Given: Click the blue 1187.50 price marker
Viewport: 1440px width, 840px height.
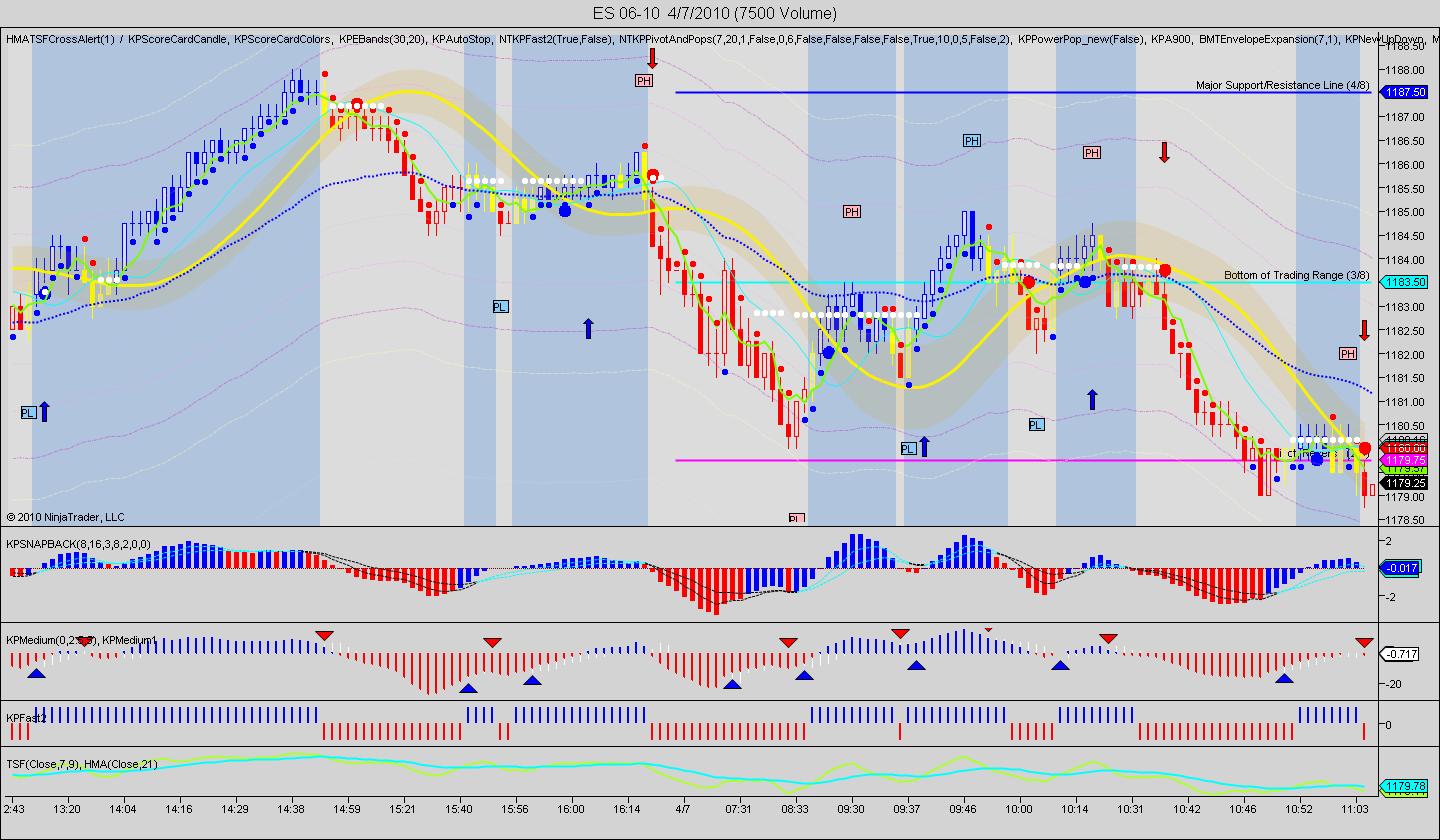Looking at the screenshot, I should click(1404, 92).
